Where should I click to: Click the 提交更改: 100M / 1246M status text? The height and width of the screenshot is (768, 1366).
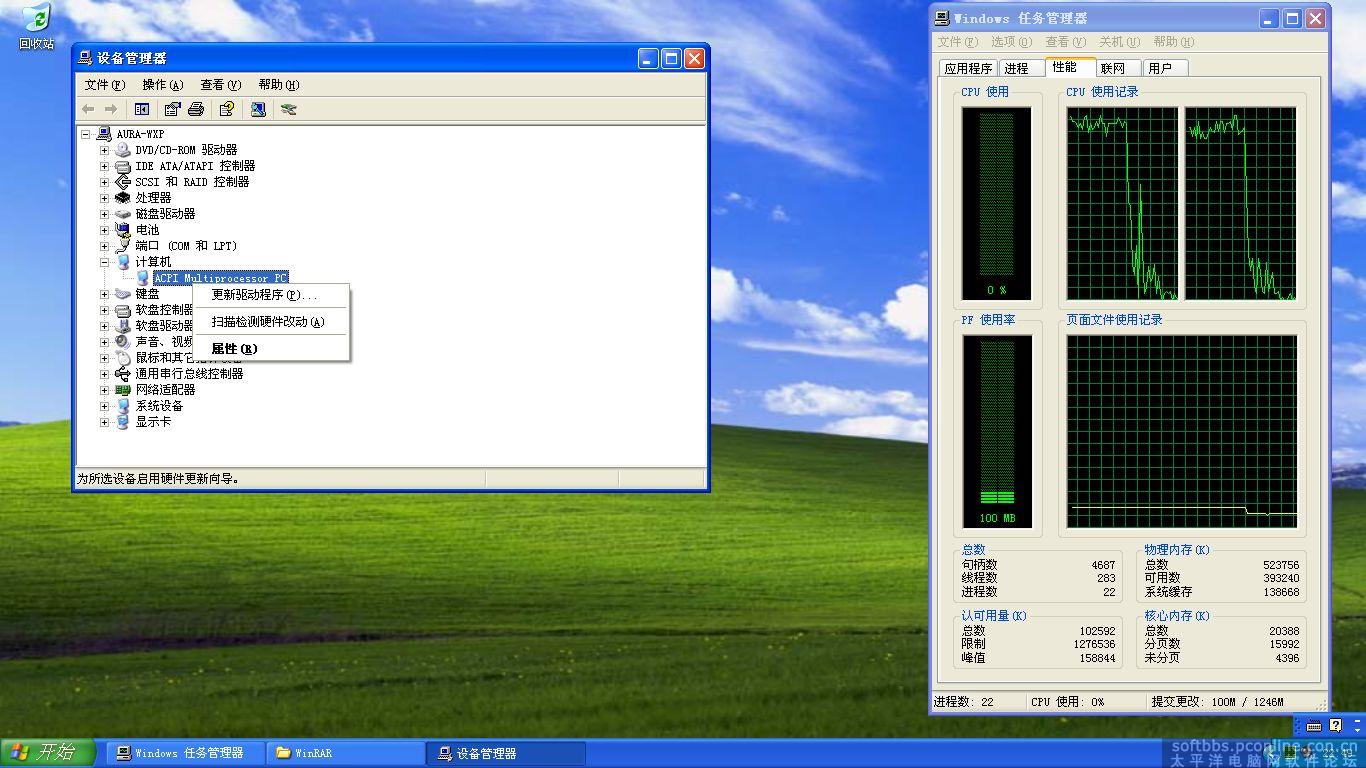pyautogui.click(x=1217, y=702)
